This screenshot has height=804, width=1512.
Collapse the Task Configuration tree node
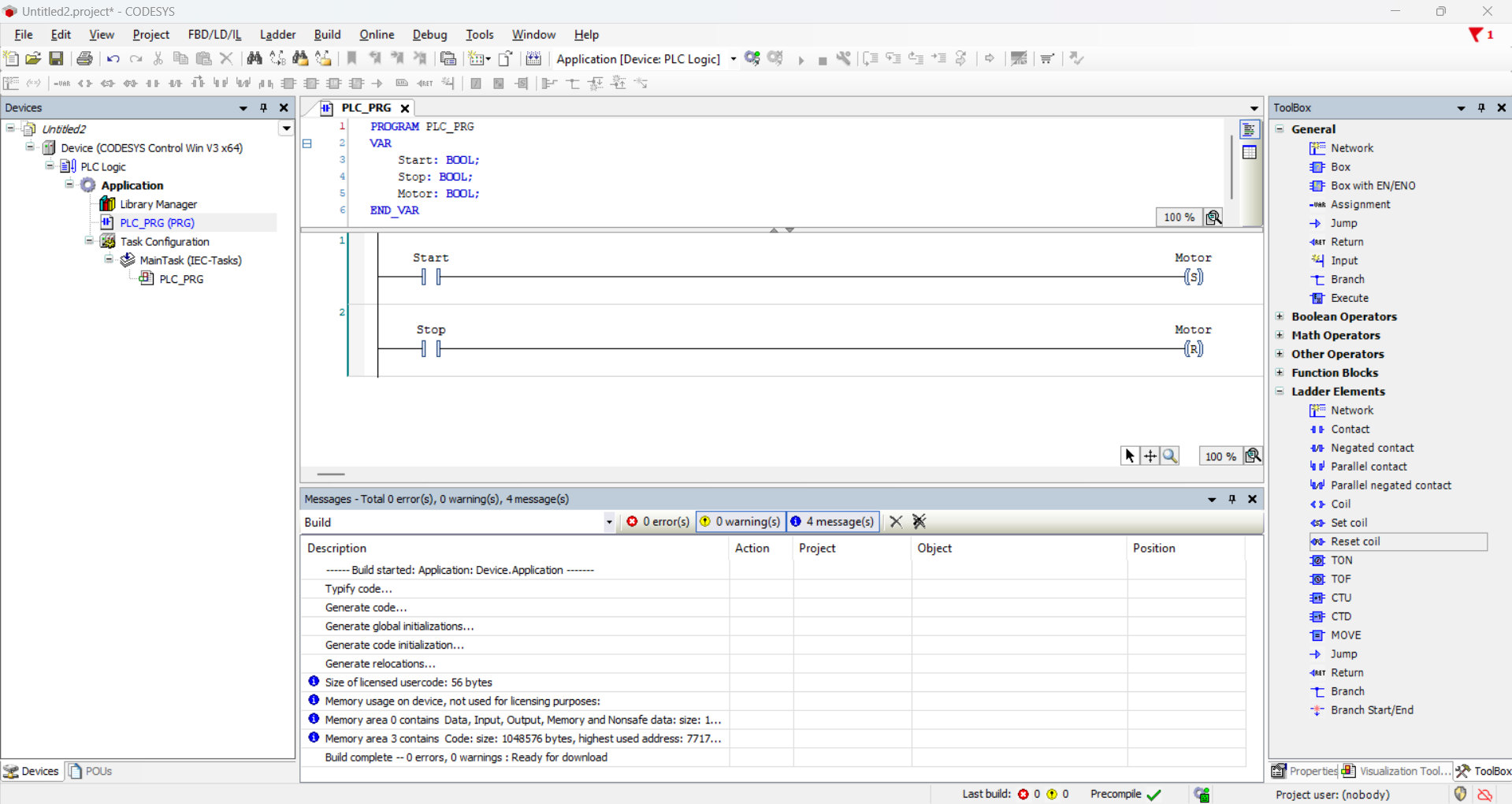[89, 241]
